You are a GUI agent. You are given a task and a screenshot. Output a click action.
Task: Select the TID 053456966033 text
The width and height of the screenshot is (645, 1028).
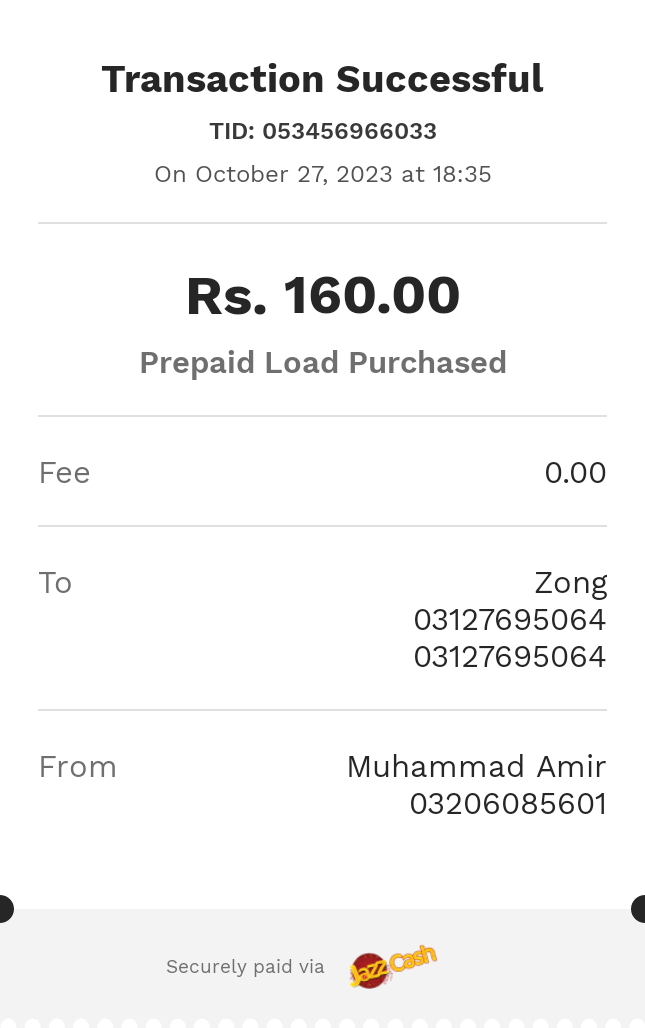[x=322, y=131]
